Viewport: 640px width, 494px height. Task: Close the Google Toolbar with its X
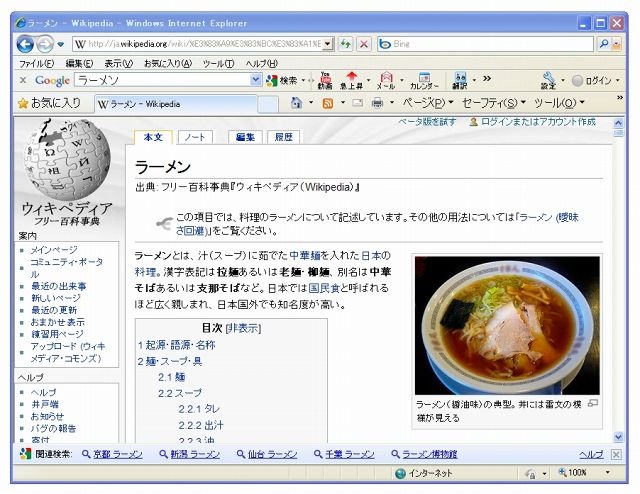point(23,80)
